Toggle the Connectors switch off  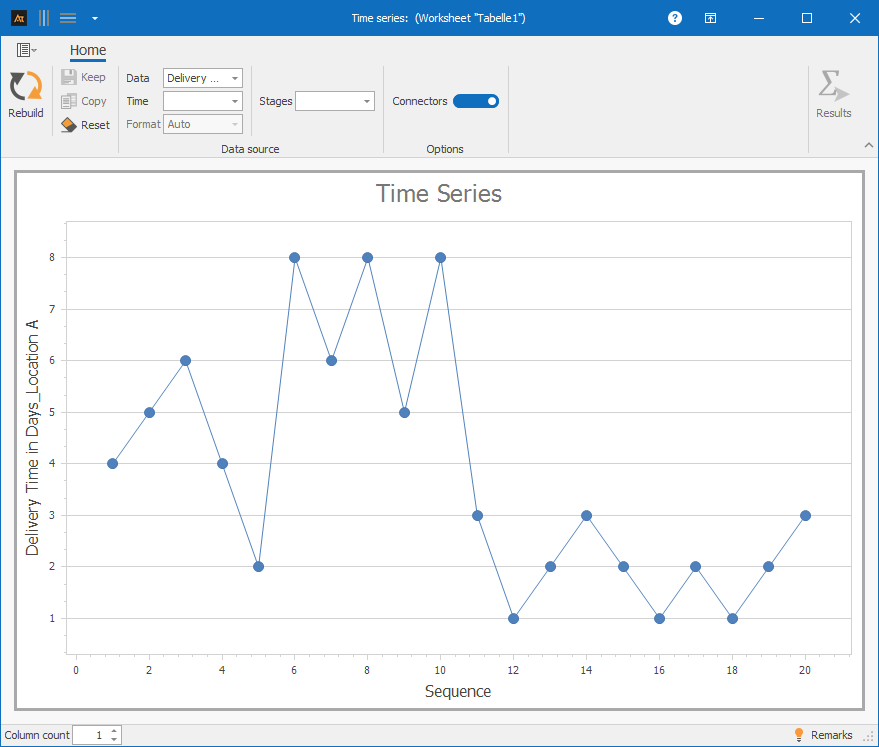point(476,101)
